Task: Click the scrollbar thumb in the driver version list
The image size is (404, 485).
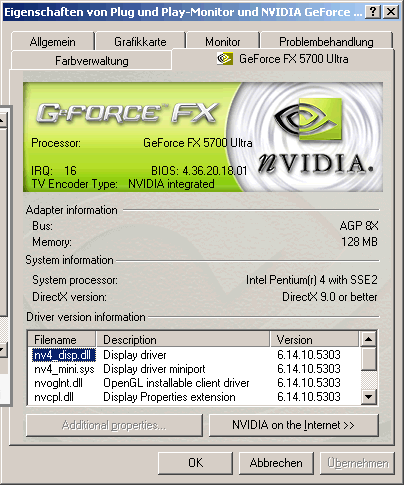Action: [368, 359]
